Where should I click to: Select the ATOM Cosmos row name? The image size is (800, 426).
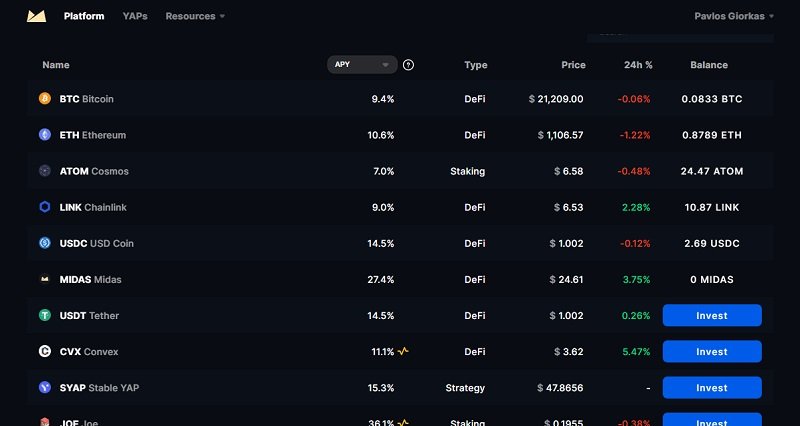click(x=94, y=171)
